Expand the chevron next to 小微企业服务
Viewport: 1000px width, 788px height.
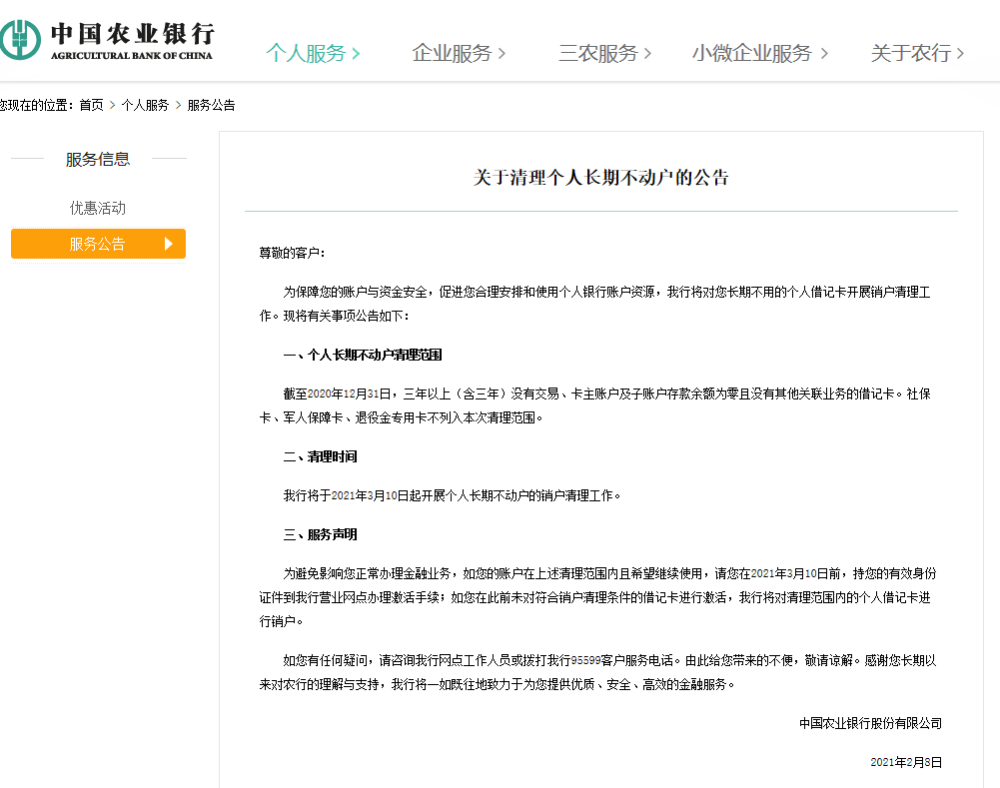tap(824, 54)
